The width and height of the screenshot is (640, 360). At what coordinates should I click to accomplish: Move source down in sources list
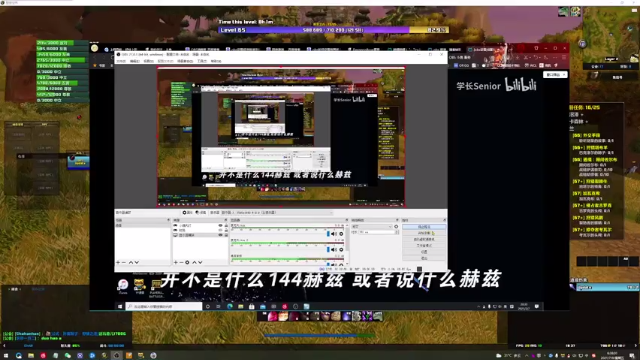(x=200, y=262)
